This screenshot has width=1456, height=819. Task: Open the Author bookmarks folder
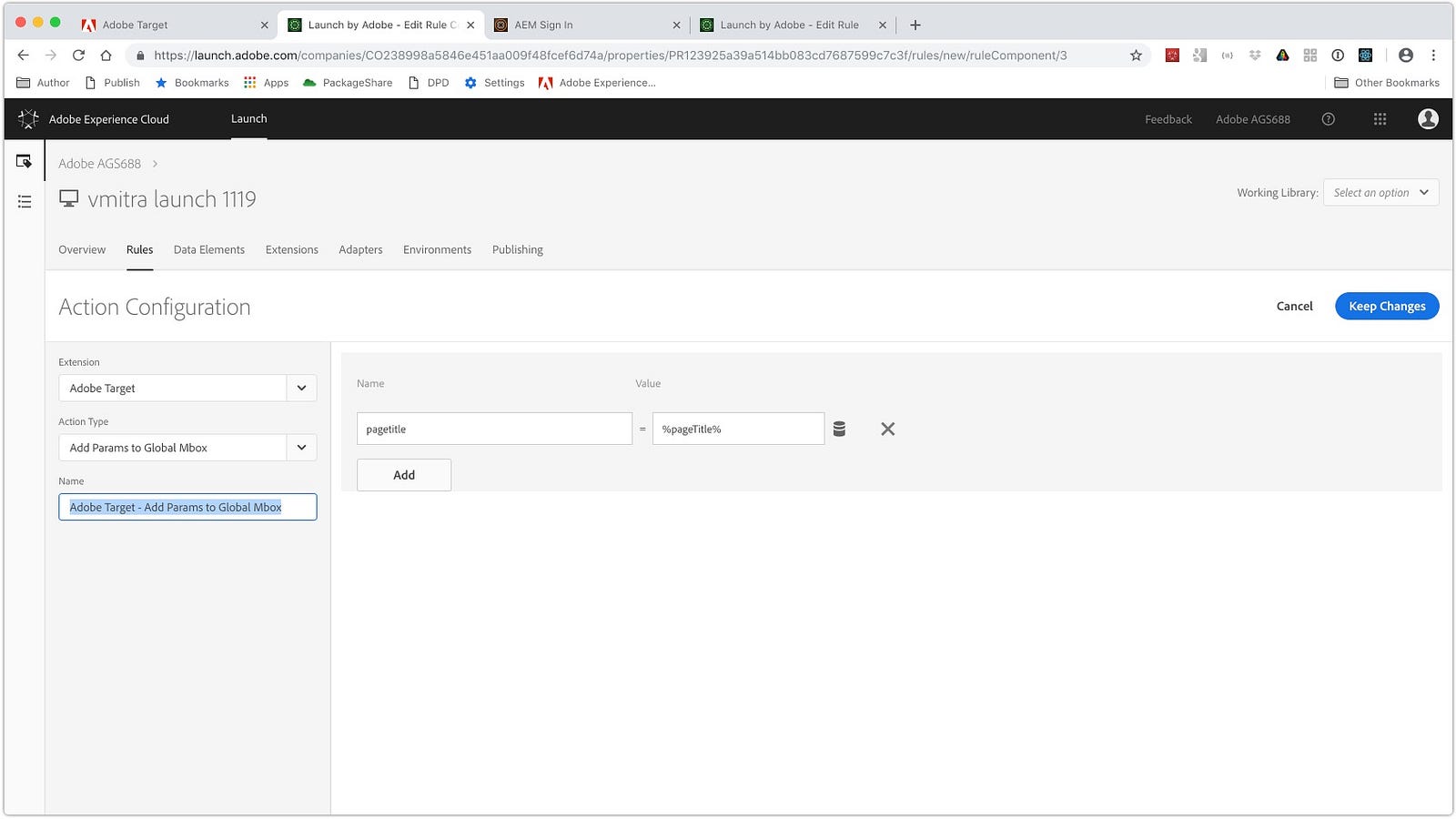pos(43,83)
